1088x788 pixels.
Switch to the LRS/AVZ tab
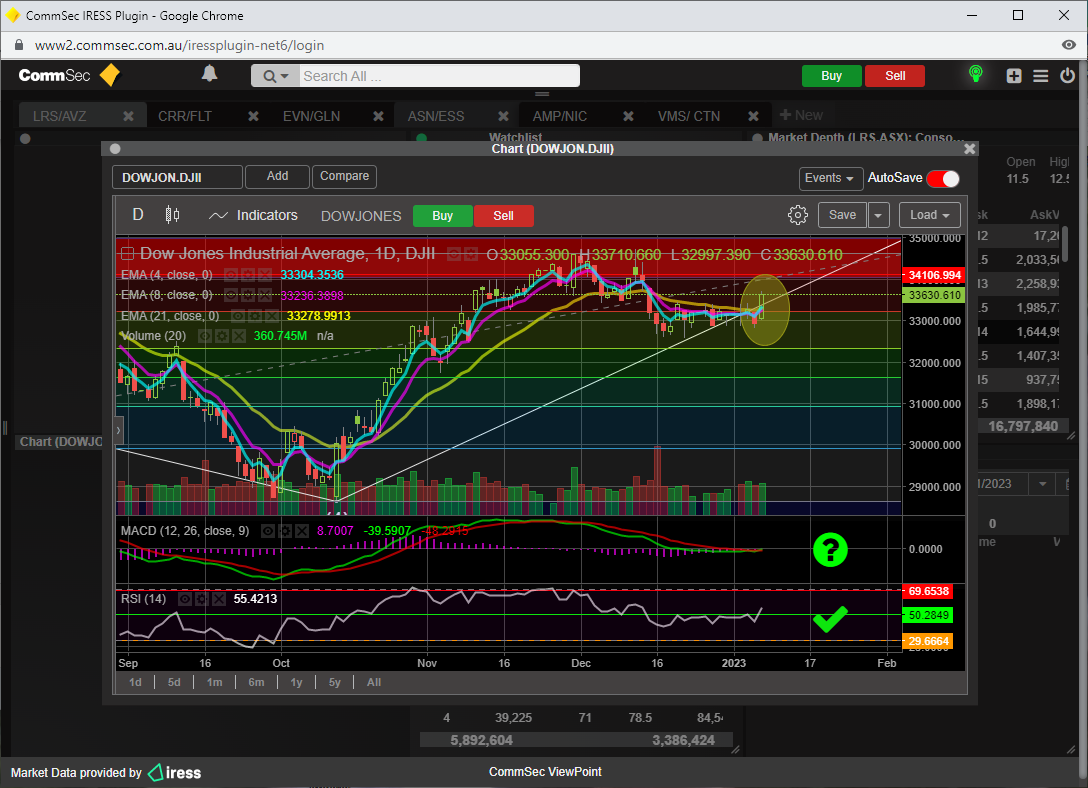pos(60,116)
